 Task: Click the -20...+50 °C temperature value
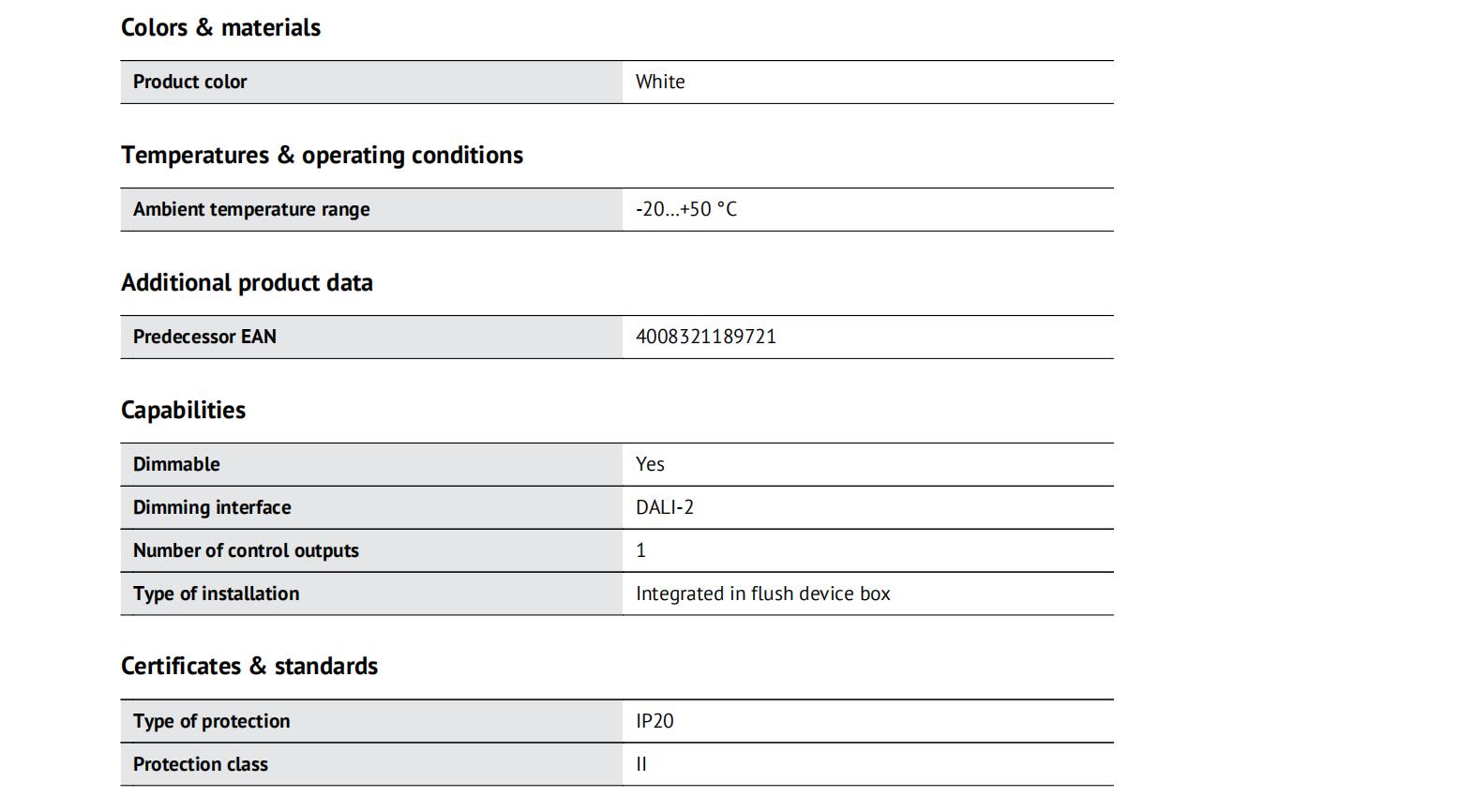tap(686, 210)
